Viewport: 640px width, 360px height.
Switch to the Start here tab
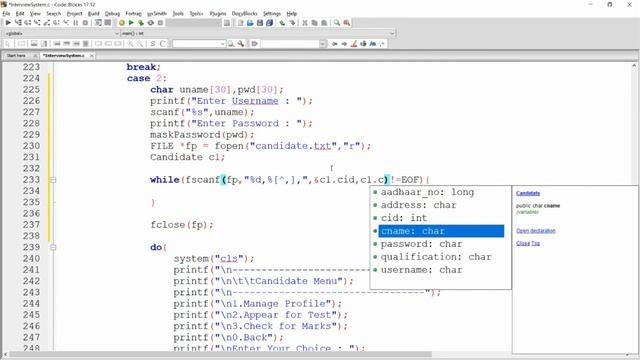point(16,56)
